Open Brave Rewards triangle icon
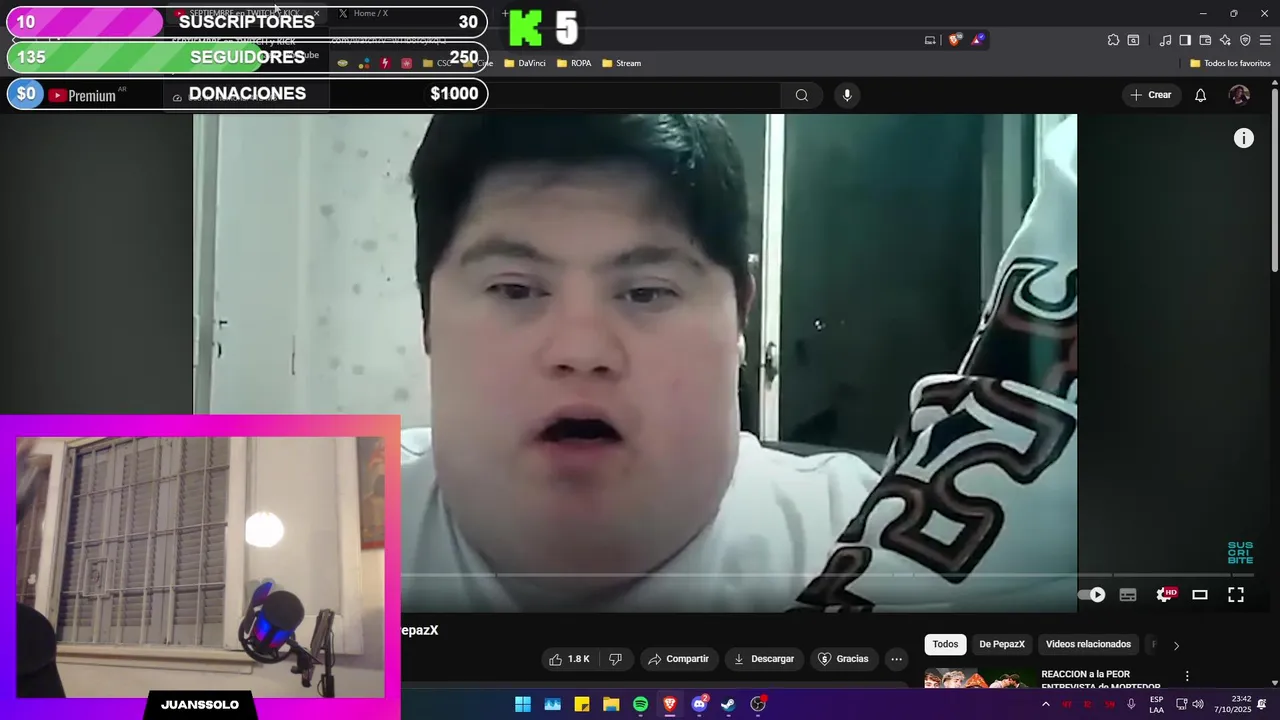The image size is (1280, 720). pos(978,40)
